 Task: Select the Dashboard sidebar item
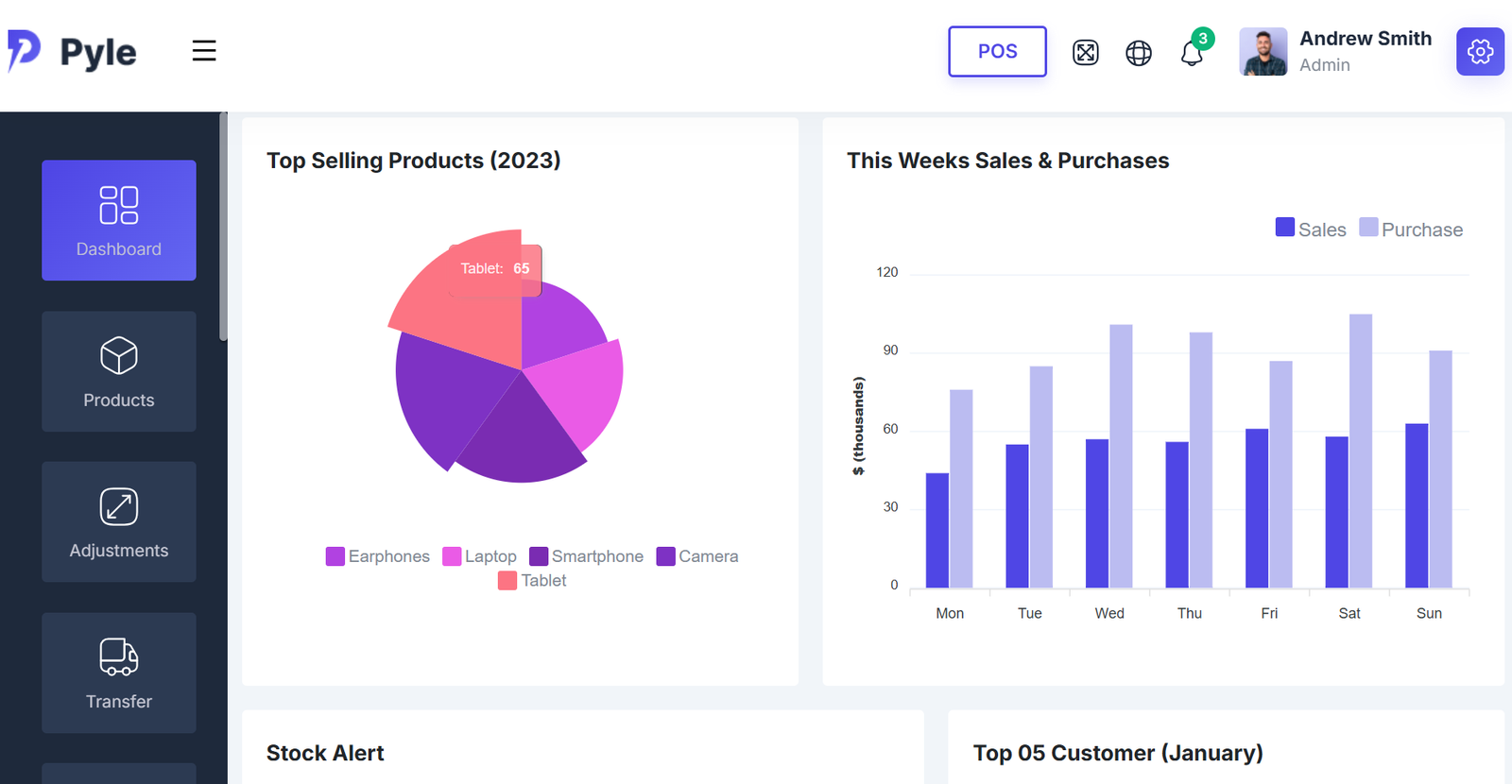119,220
